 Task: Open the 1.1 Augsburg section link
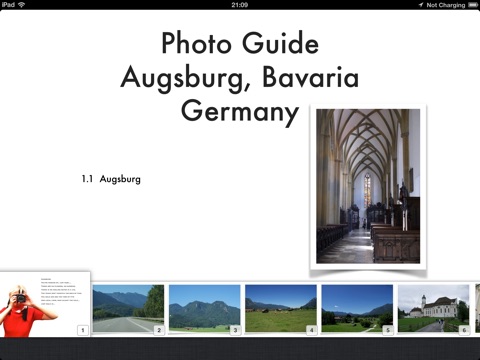pyautogui.click(x=111, y=179)
